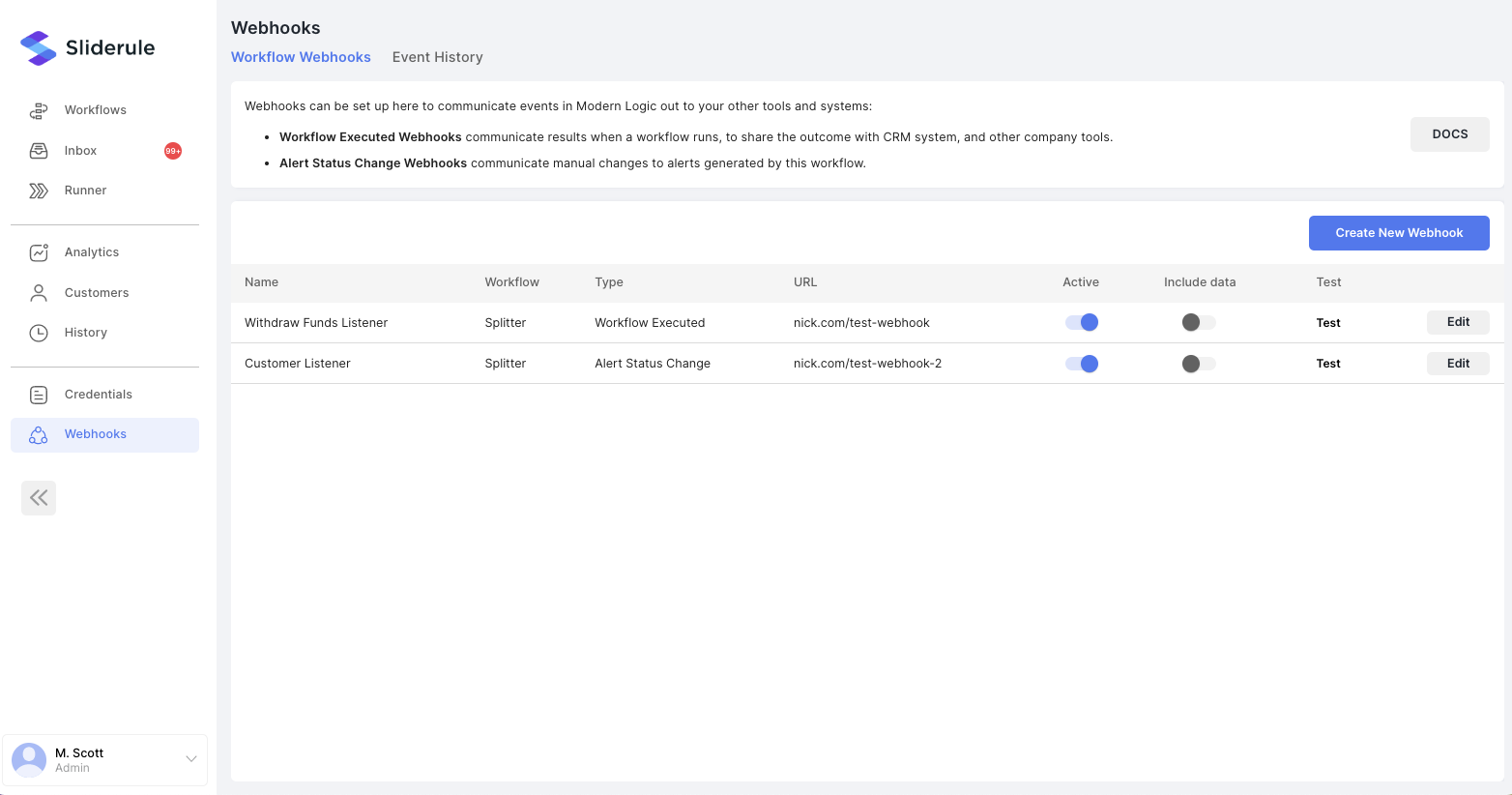The image size is (1512, 795).
Task: Click the Sliderule brand name
Action: (110, 47)
